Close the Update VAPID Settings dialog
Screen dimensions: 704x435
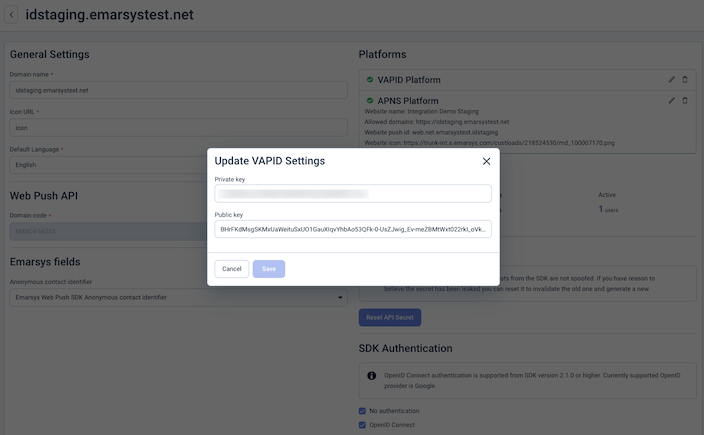pos(486,161)
